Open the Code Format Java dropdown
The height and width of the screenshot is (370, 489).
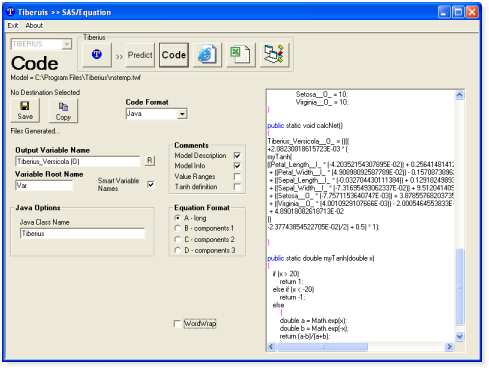(x=182, y=114)
